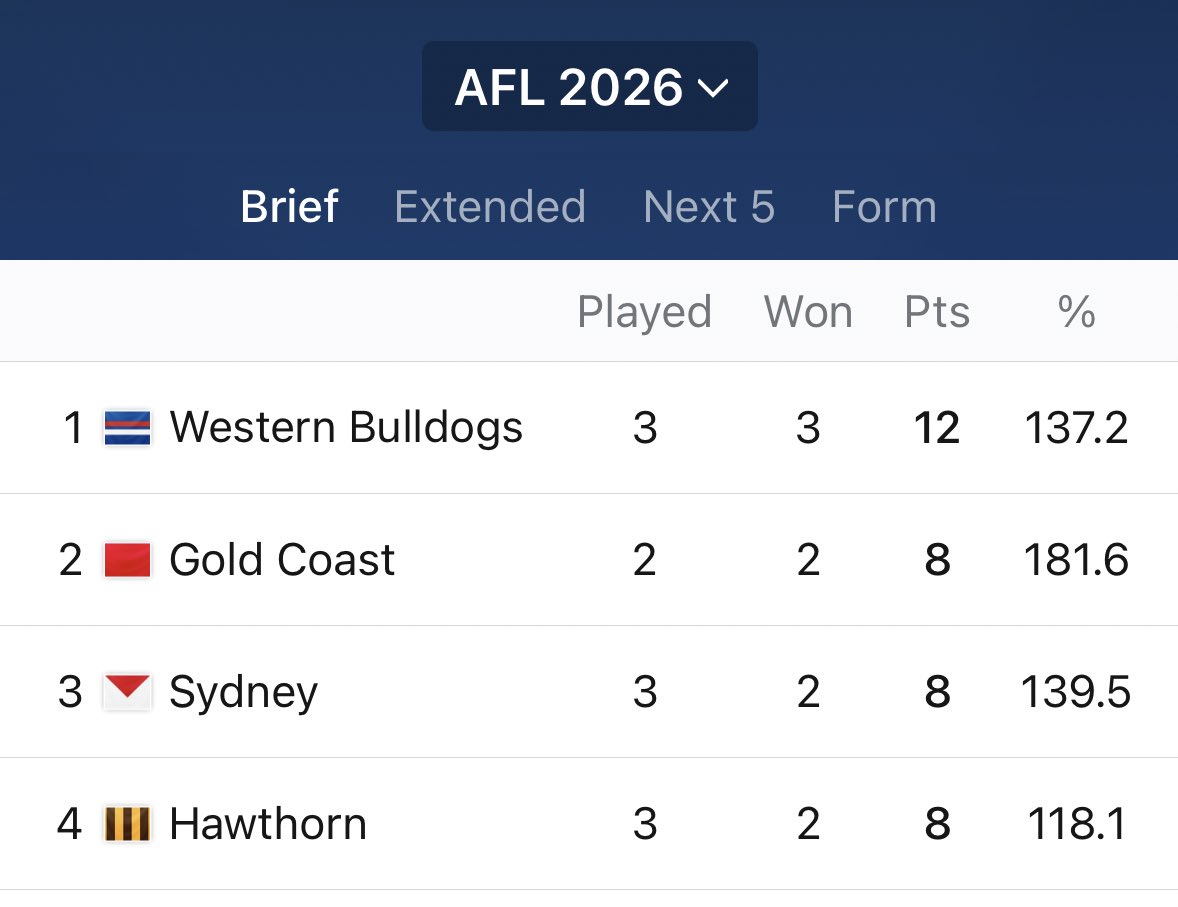Click the Hawthorn brown and gold flag icon
This screenshot has height=907, width=1178.
coord(127,824)
